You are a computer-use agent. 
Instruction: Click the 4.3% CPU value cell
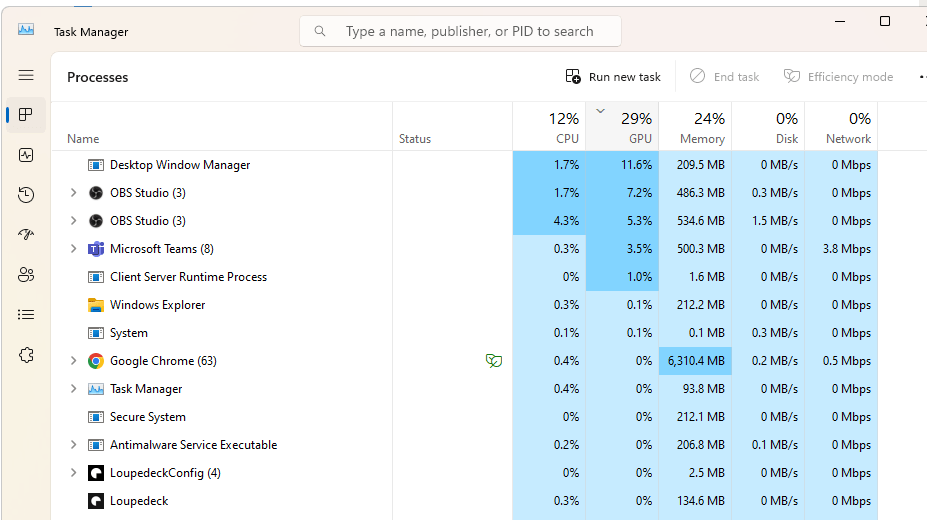click(x=549, y=221)
